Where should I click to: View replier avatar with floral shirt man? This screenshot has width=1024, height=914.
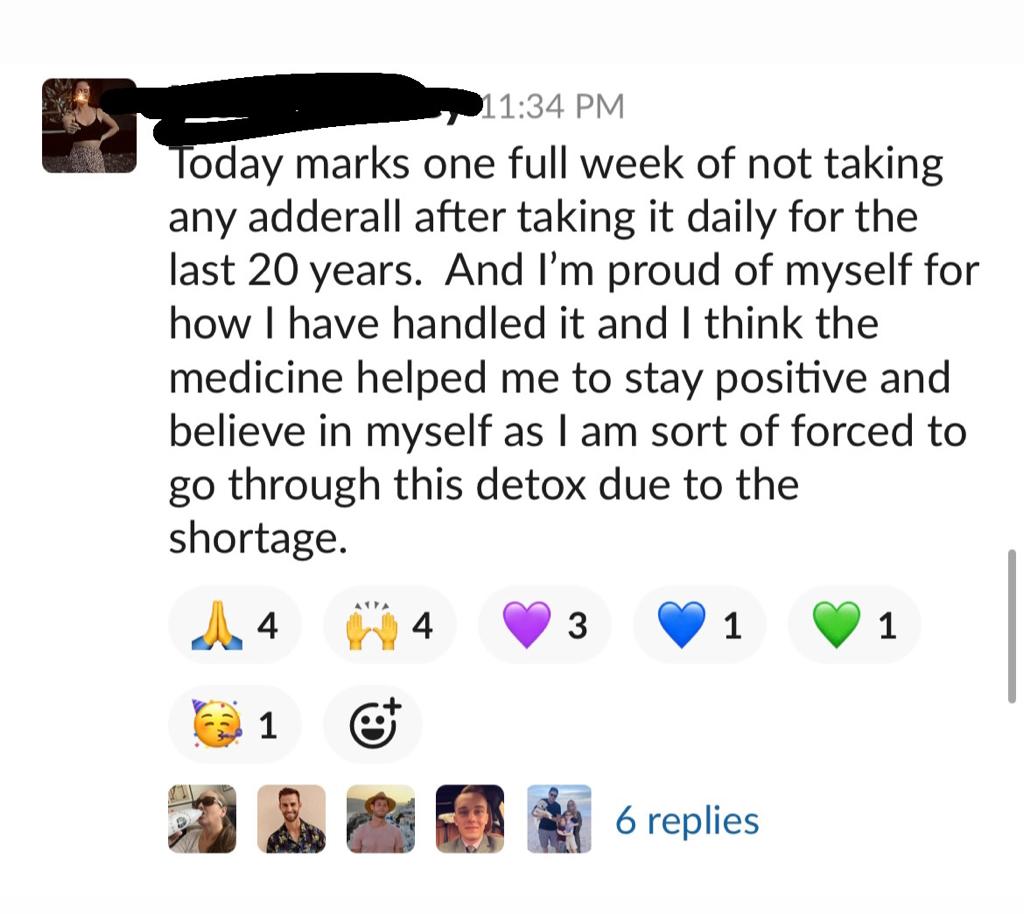point(291,819)
